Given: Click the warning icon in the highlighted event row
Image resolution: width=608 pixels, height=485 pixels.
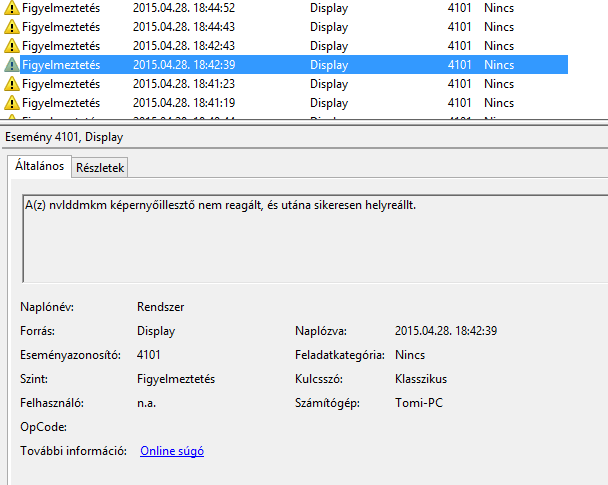Looking at the screenshot, I should (11, 64).
